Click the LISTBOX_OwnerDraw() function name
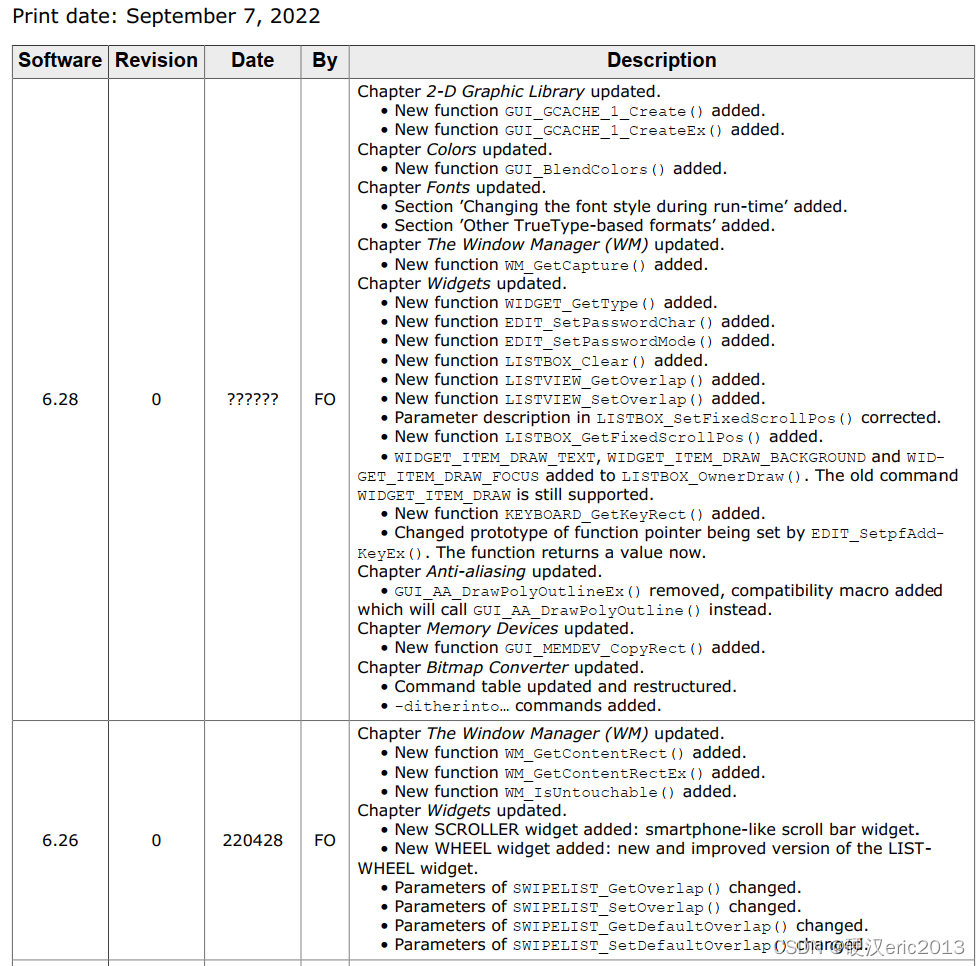 [711, 477]
